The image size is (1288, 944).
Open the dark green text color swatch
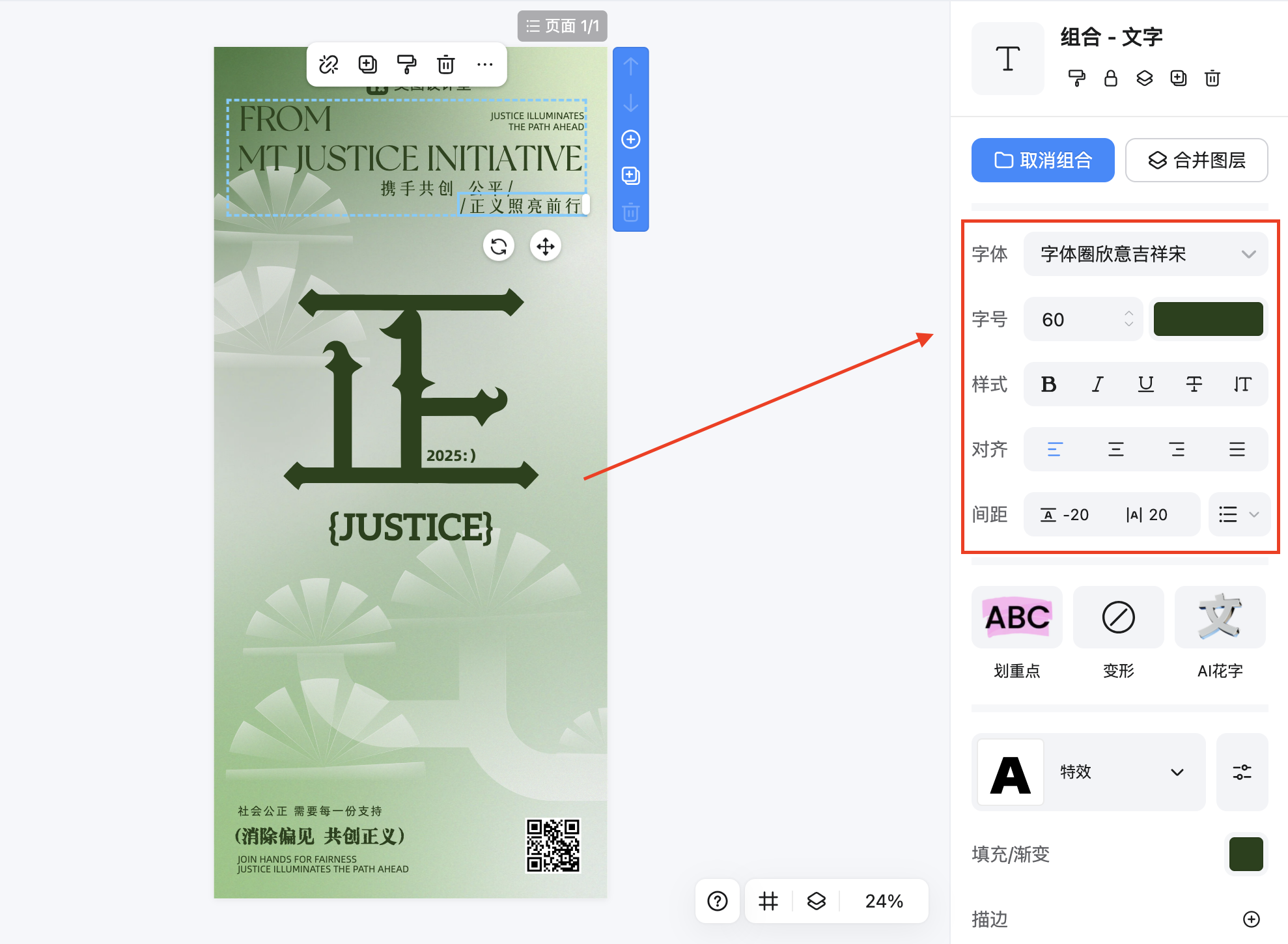tap(1208, 319)
